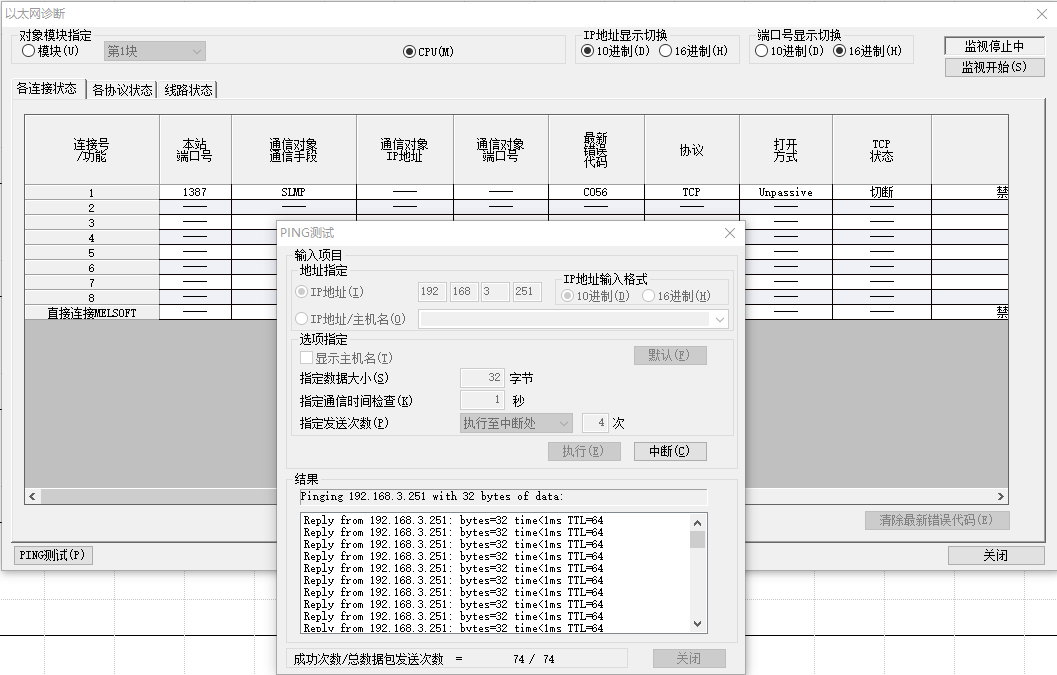The image size is (1057, 675).
Task: Click the results list scroll-up arrow
Action: [x=698, y=522]
